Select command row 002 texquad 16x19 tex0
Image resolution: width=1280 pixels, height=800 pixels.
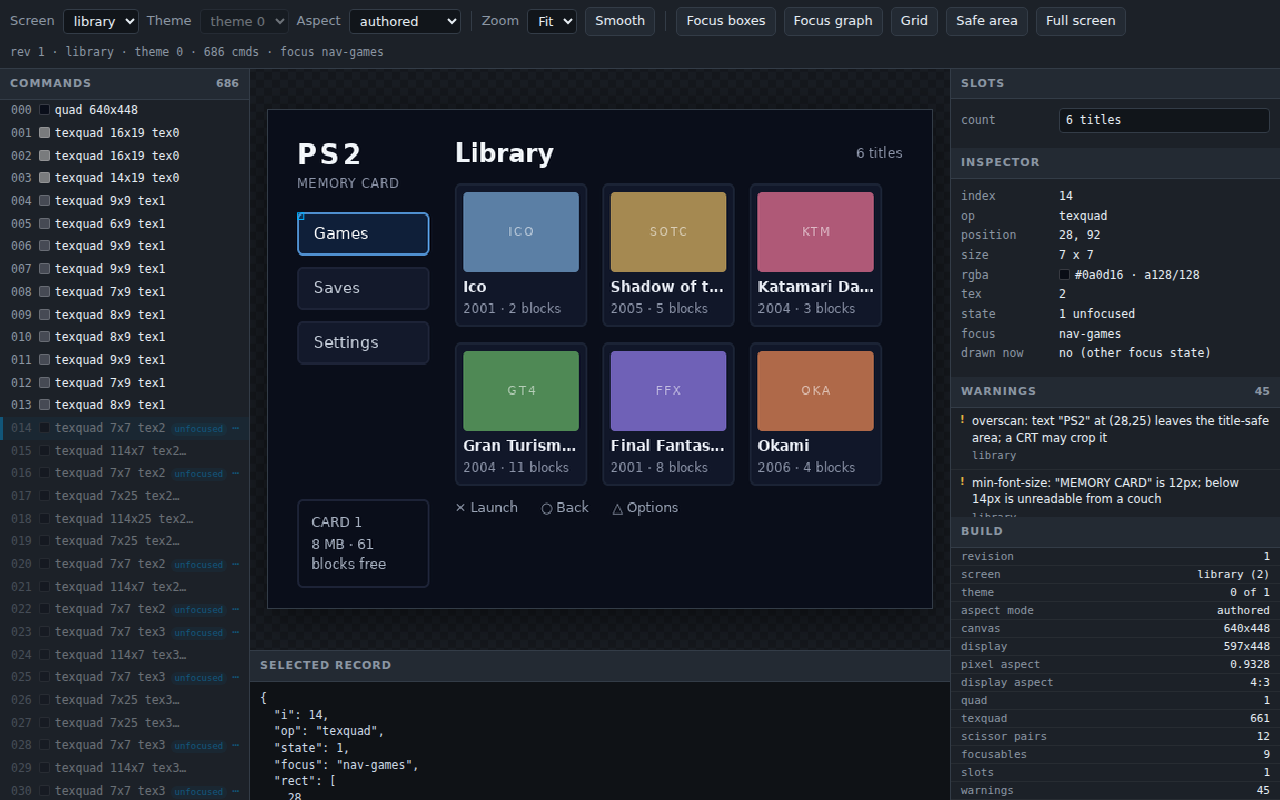pos(125,156)
